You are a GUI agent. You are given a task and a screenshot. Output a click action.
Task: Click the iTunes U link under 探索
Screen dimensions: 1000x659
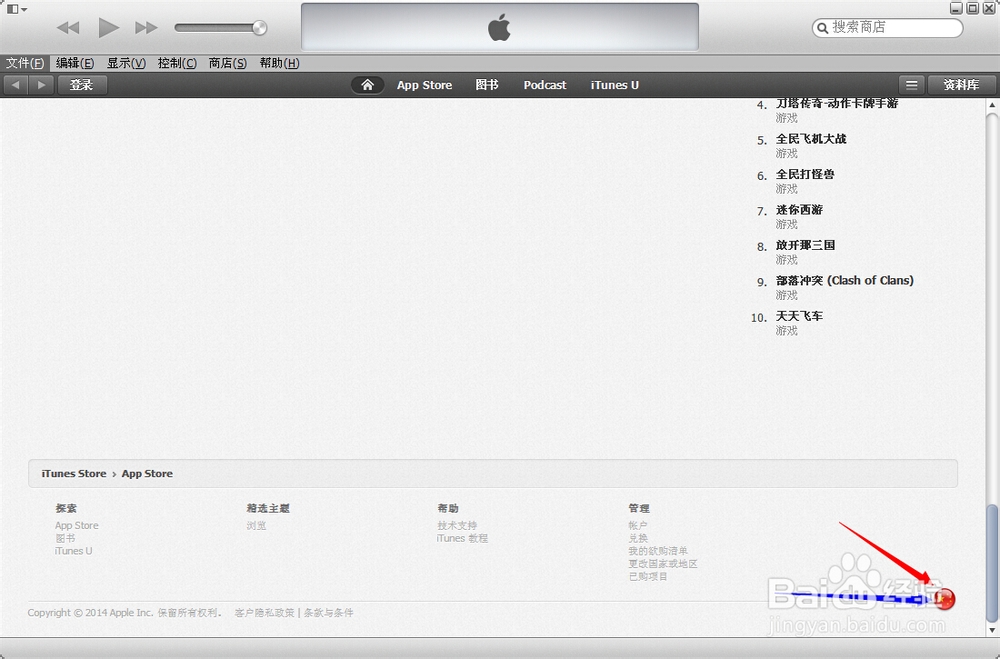[x=73, y=551]
